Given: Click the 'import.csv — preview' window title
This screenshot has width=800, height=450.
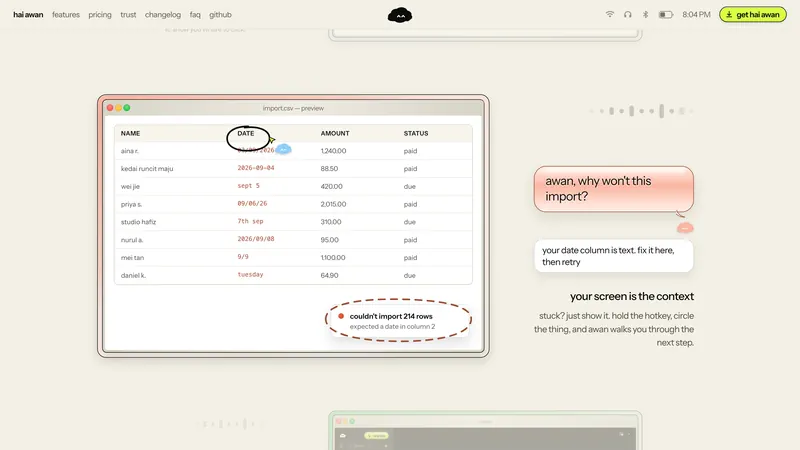Looking at the screenshot, I should coord(293,108).
